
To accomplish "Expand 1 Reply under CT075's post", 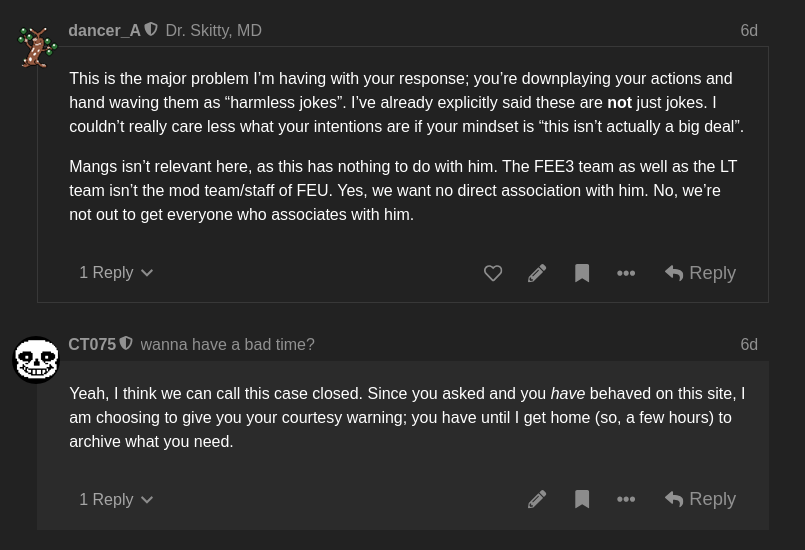I will [116, 499].
